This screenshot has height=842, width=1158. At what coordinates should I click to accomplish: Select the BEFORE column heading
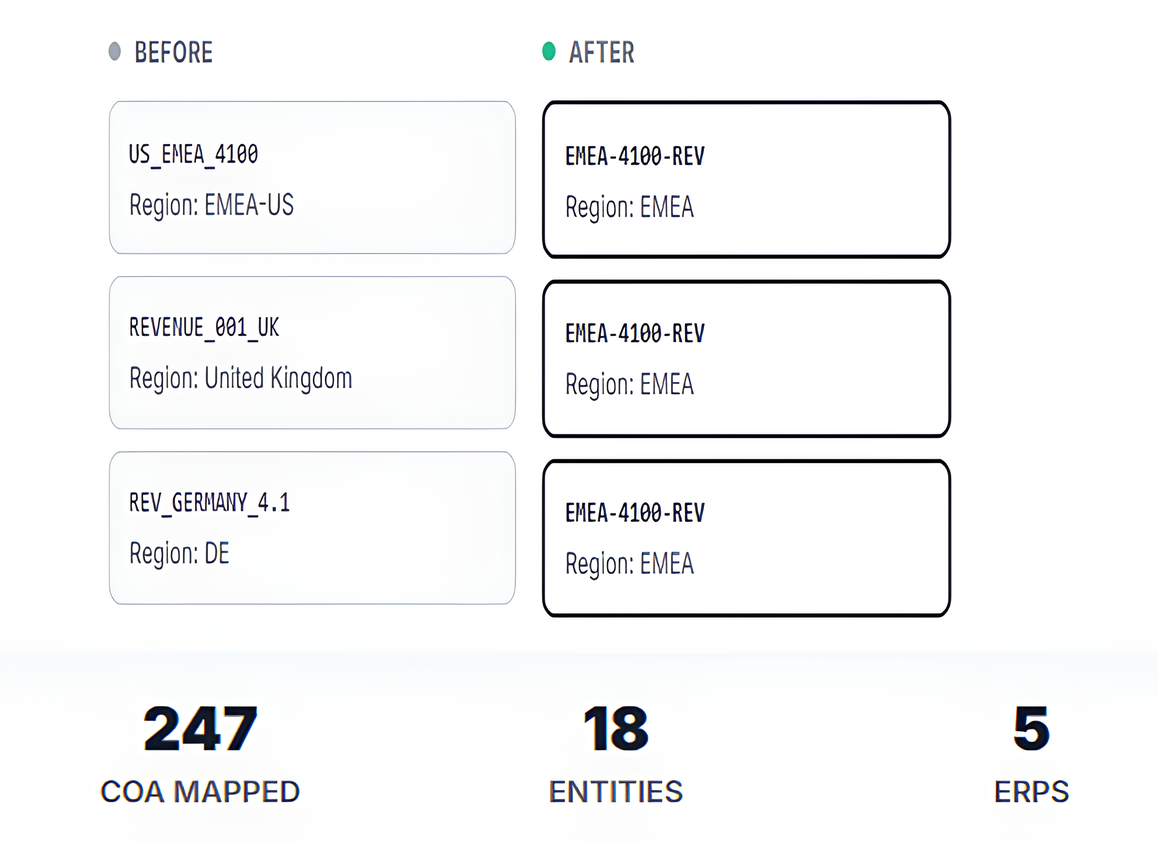coord(173,52)
